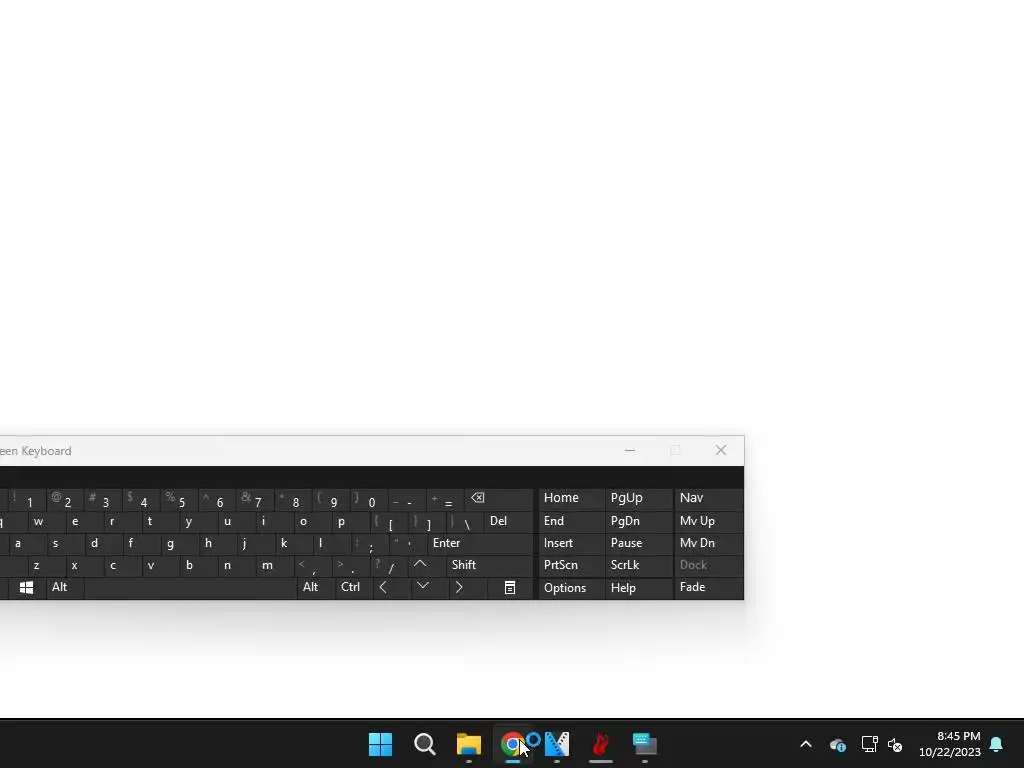Click the context menu key icon
Viewport: 1024px width, 768px height.
510,588
